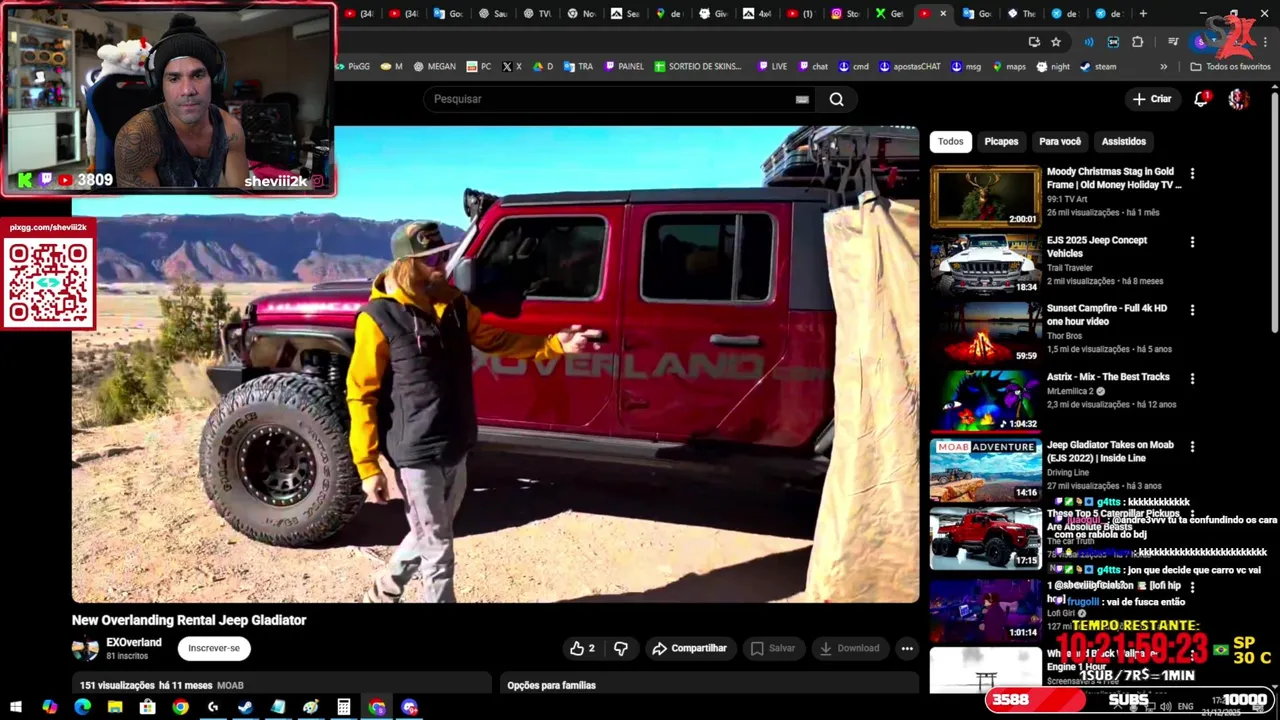Open the Todos os favoritos folder

tap(1230, 66)
